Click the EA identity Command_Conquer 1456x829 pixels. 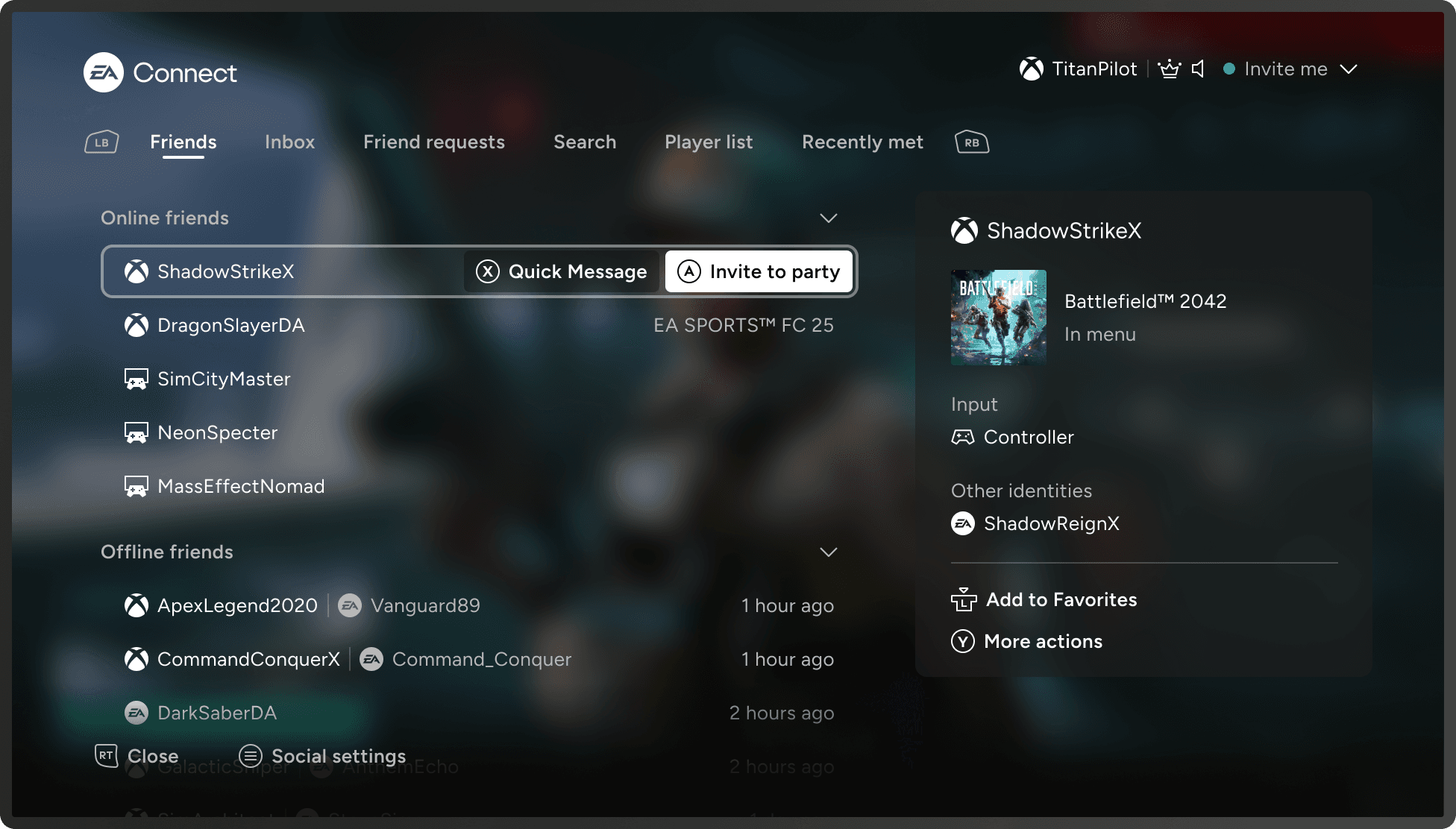coord(482,659)
